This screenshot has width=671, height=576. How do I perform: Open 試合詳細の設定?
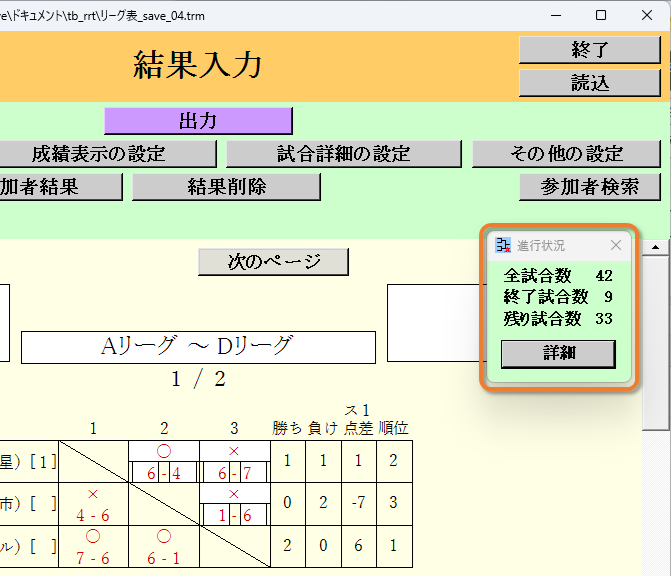click(344, 154)
